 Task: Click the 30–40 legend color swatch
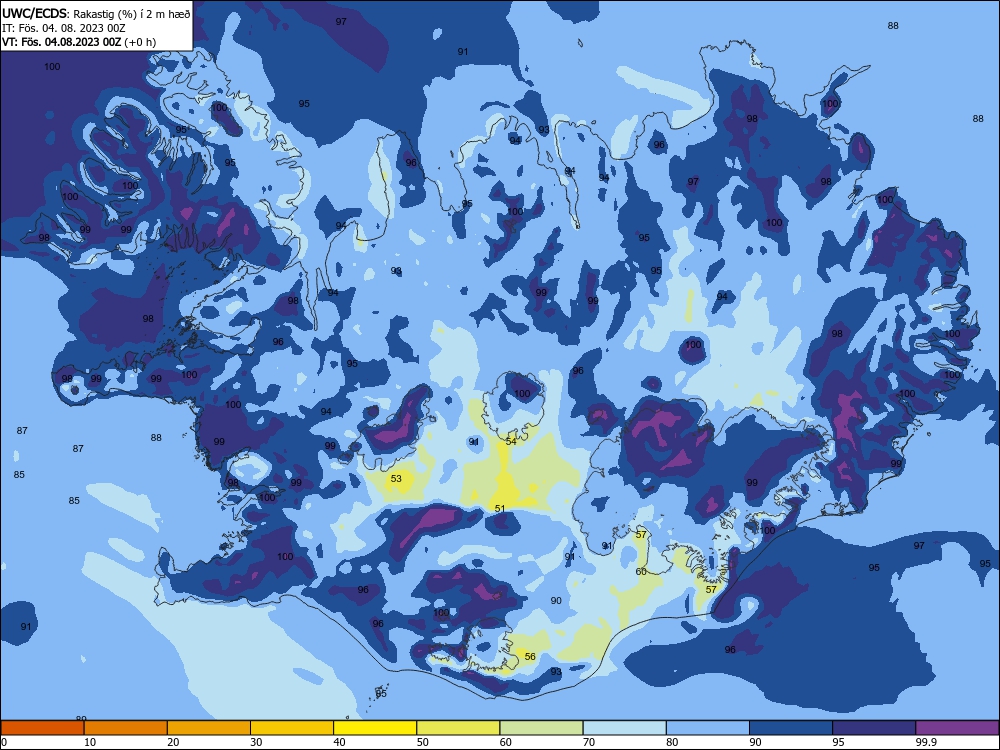pyautogui.click(x=292, y=728)
